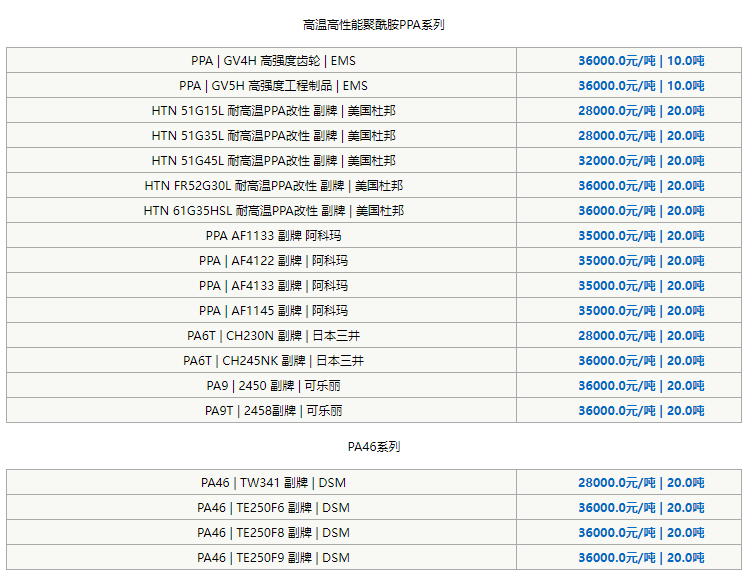Open price link for PA9T 2458副牌
This screenshot has width=750, height=577.
click(x=641, y=411)
